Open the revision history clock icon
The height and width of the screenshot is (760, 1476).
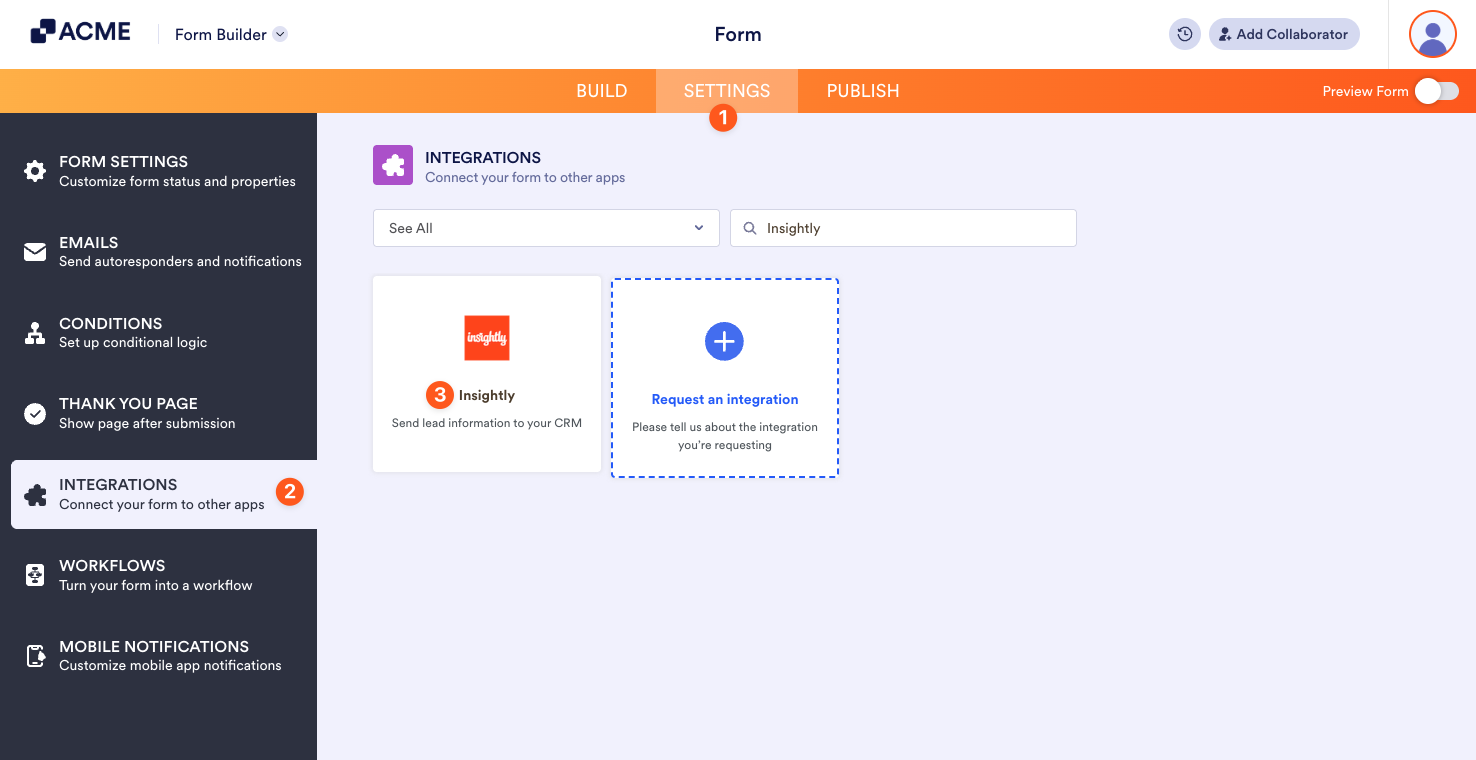pos(1184,33)
